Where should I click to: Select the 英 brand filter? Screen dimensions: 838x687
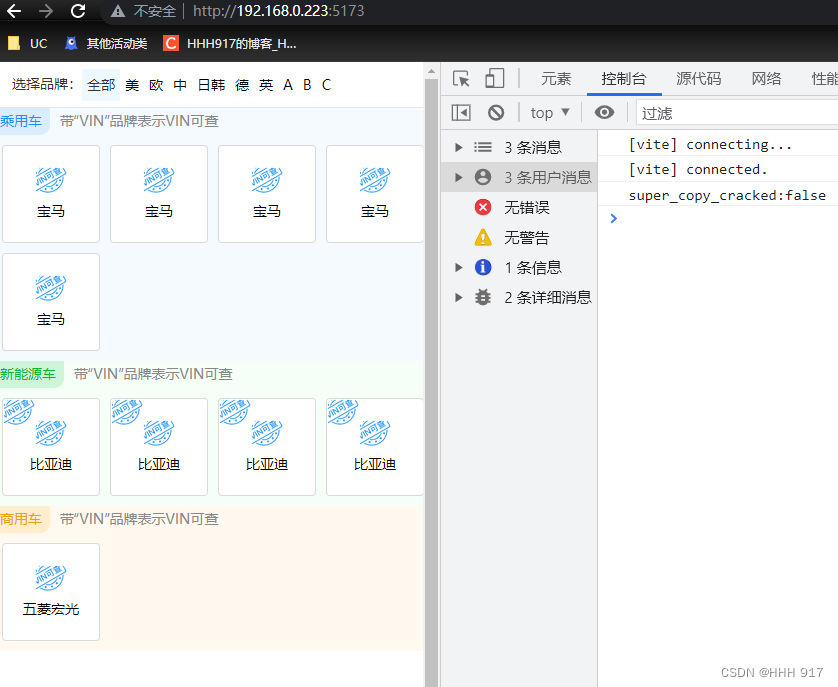pyautogui.click(x=266, y=85)
